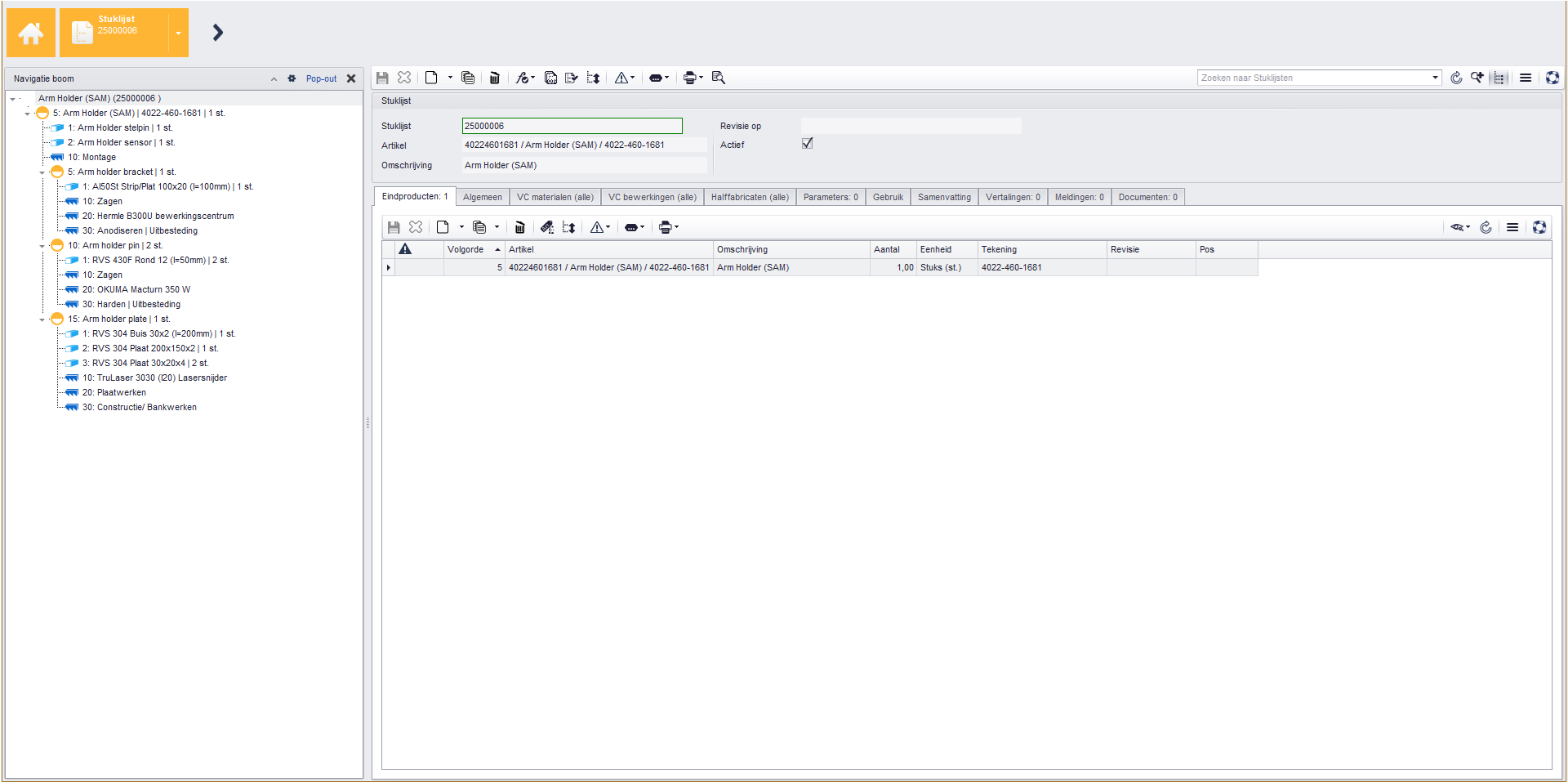This screenshot has height=782, width=1568.
Task: Select tree item 10: TruLaser 3030 Lasersnijder
Action: coord(154,378)
